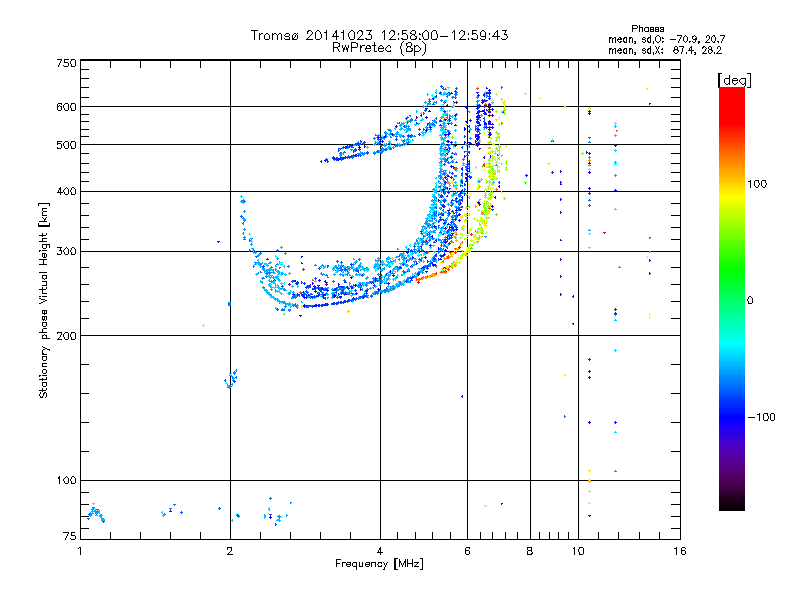Pick the black bottom of the phase colorbar
800x600 pixels.
pyautogui.click(x=732, y=503)
